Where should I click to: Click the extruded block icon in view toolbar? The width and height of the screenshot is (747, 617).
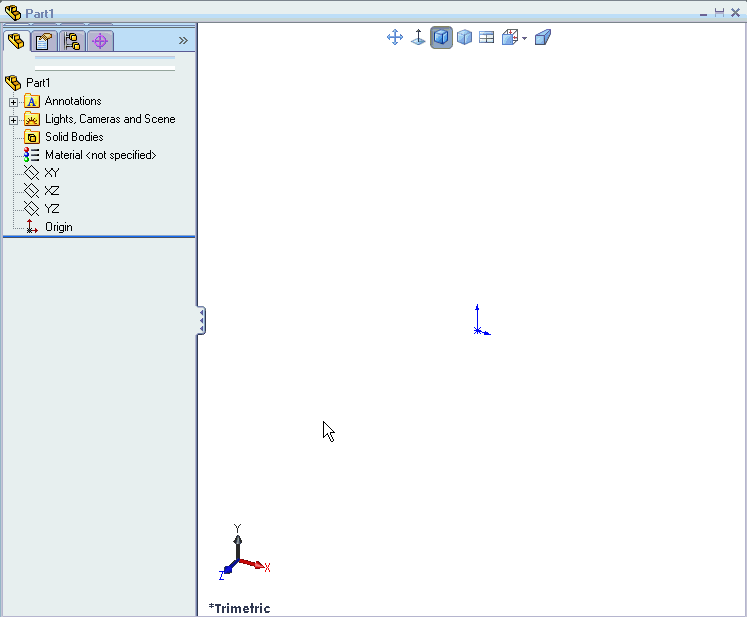pos(543,38)
